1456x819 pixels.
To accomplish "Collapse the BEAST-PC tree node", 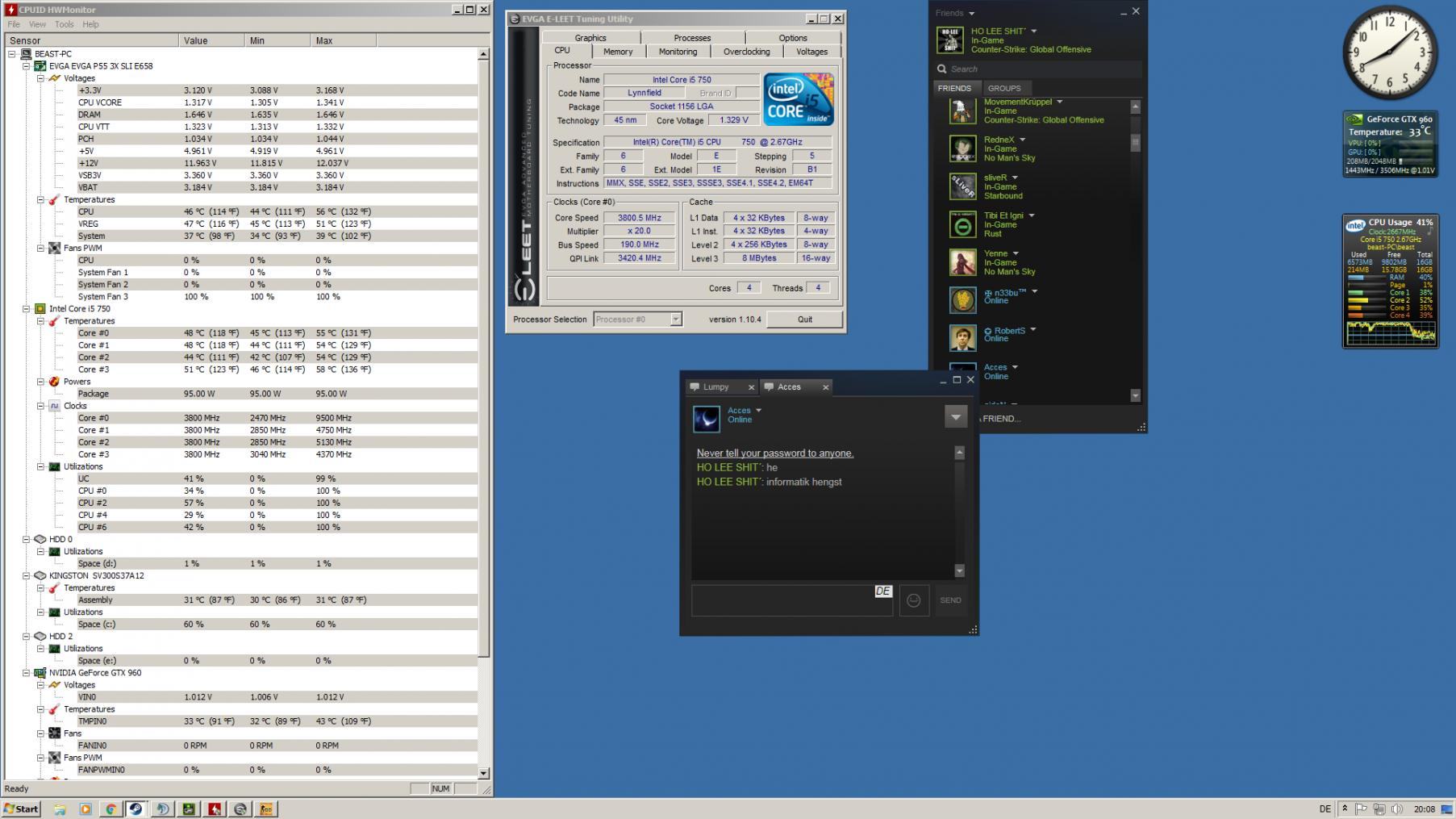I will tap(12, 54).
